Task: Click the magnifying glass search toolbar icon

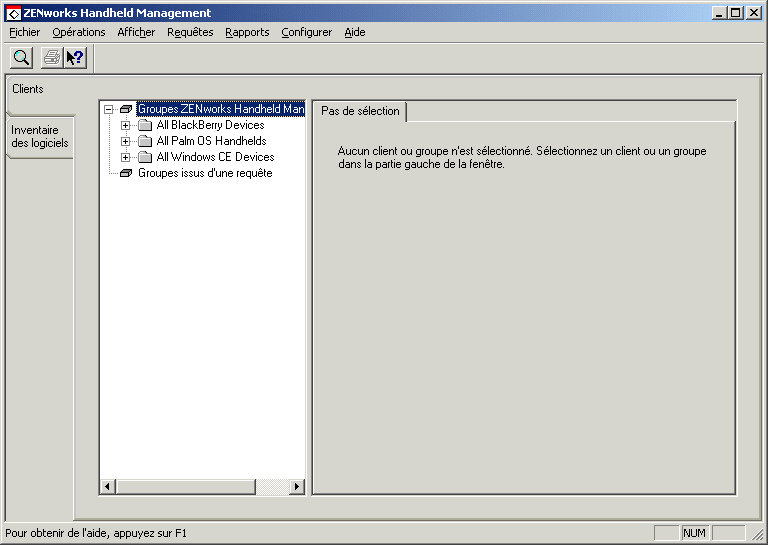Action: [x=22, y=58]
